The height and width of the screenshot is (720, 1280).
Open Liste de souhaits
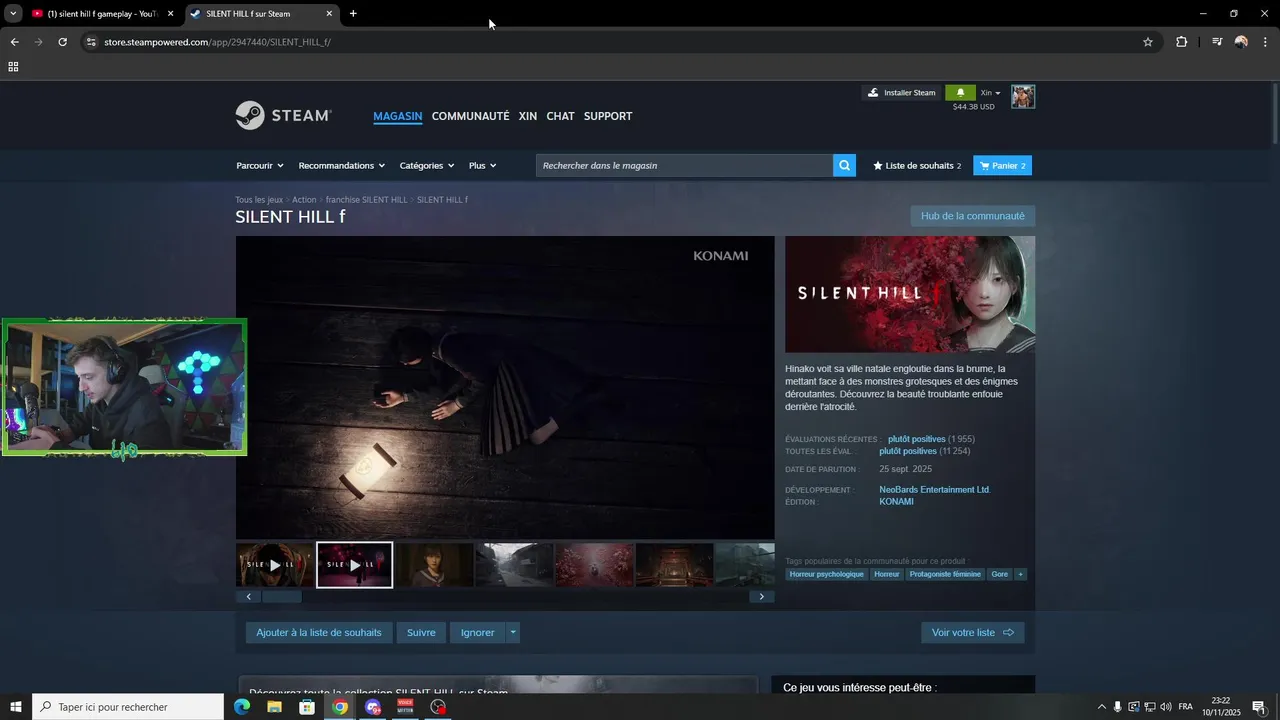[917, 166]
